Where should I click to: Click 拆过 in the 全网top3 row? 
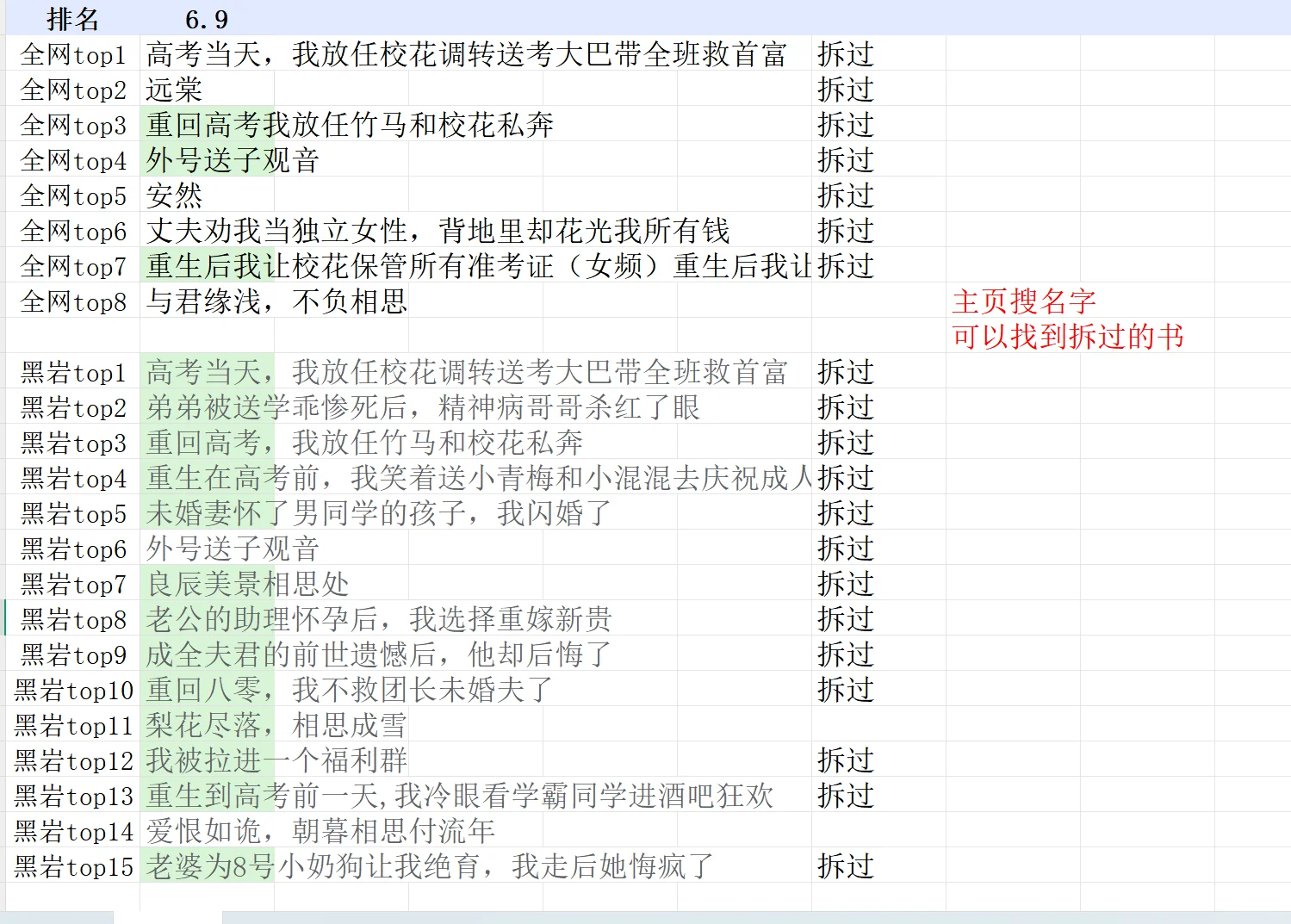click(x=846, y=125)
